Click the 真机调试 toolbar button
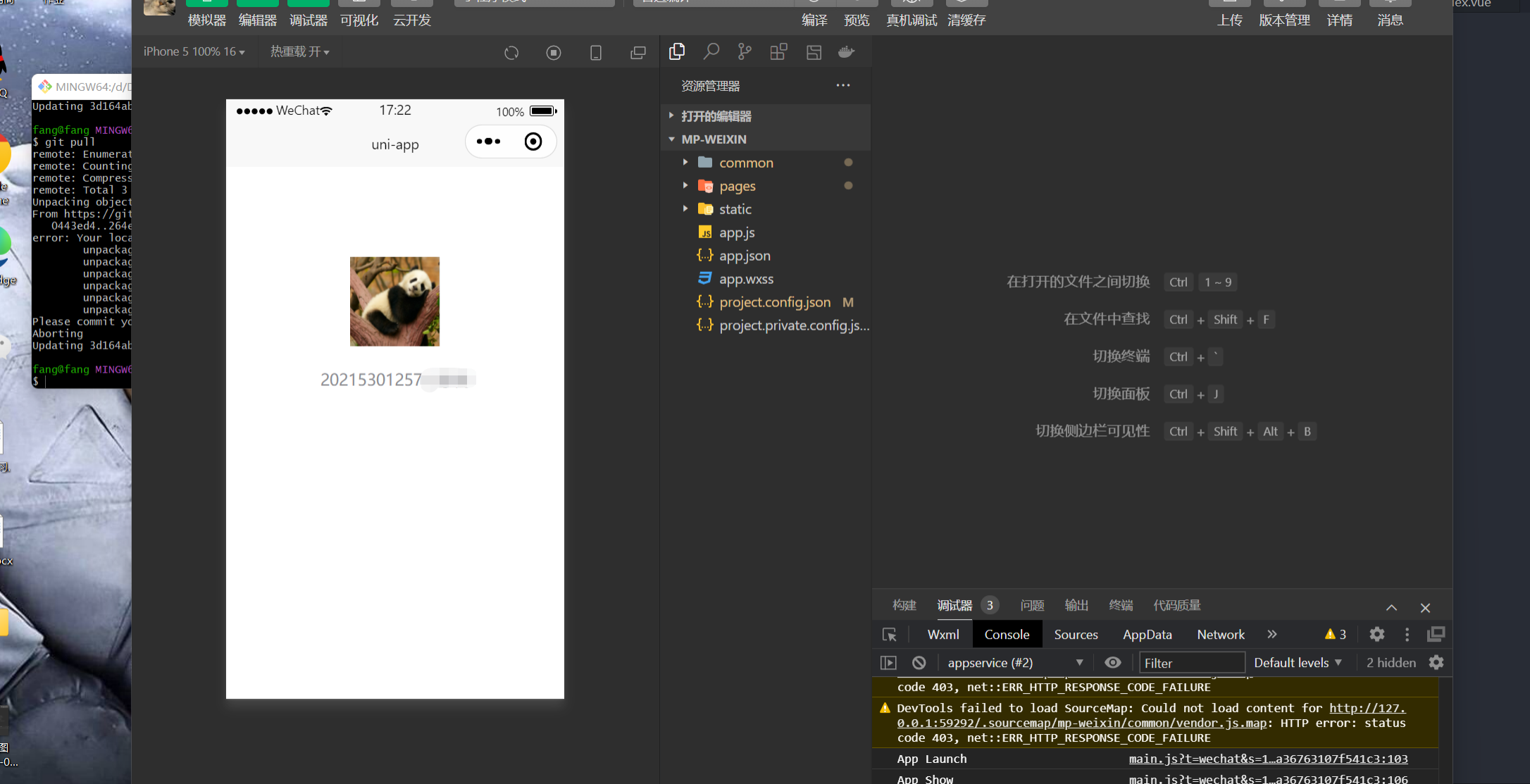 point(912,20)
